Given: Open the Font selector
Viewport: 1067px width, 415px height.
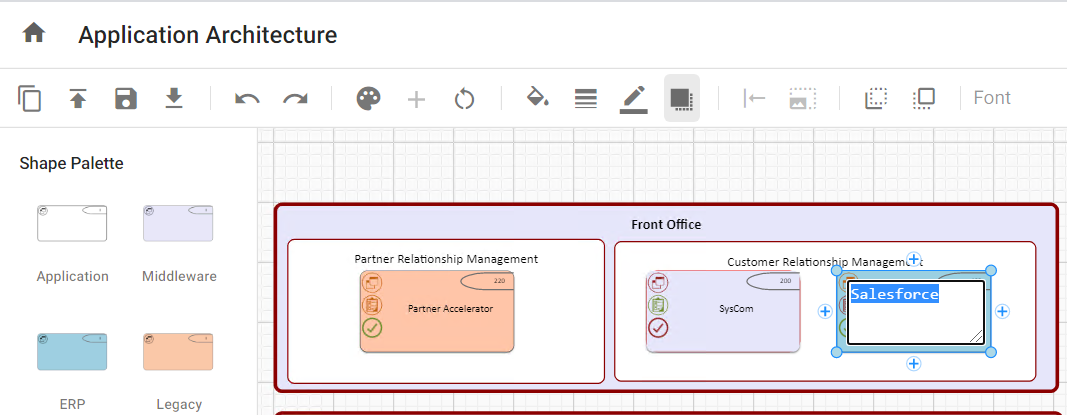Looking at the screenshot, I should click(x=992, y=98).
